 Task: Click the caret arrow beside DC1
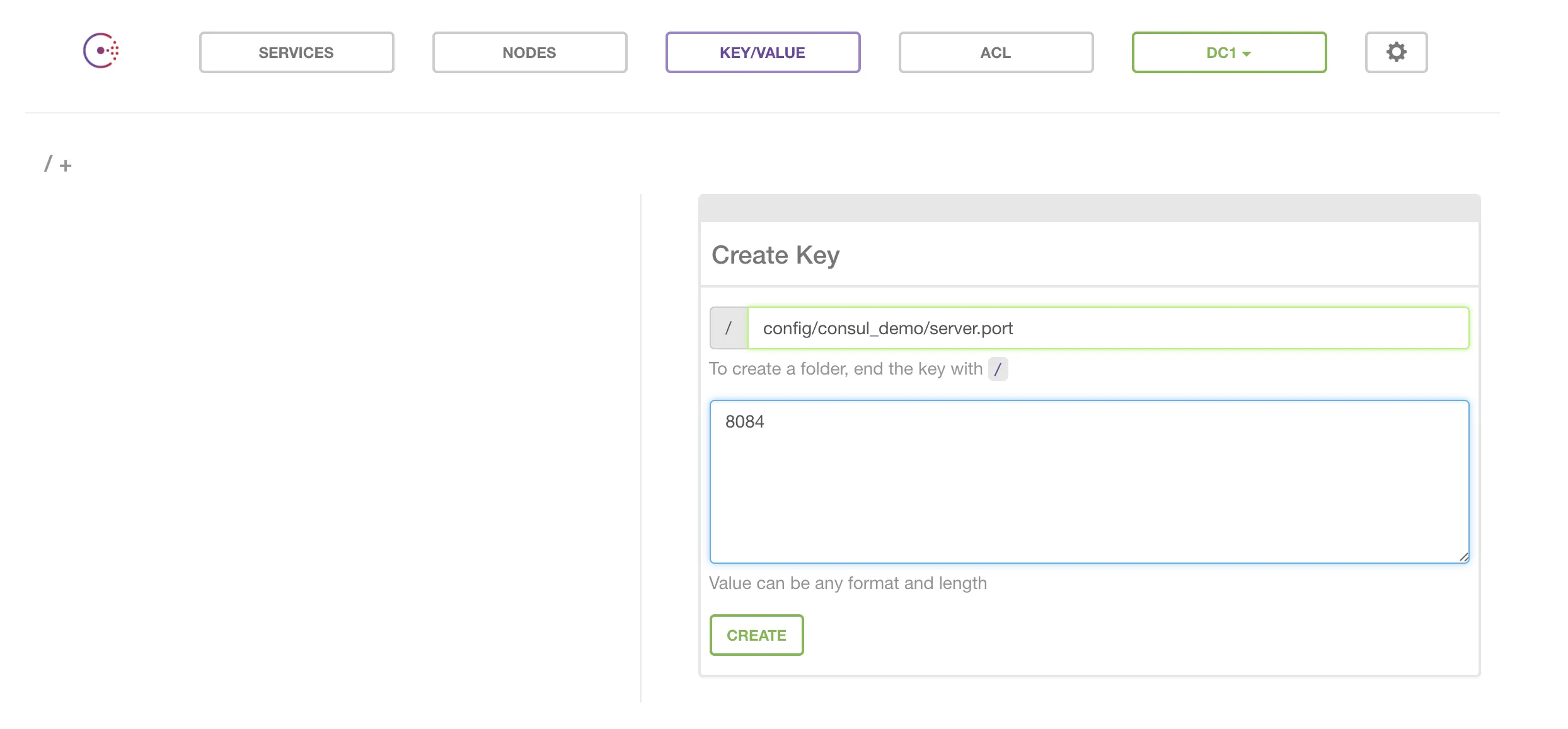(1247, 54)
